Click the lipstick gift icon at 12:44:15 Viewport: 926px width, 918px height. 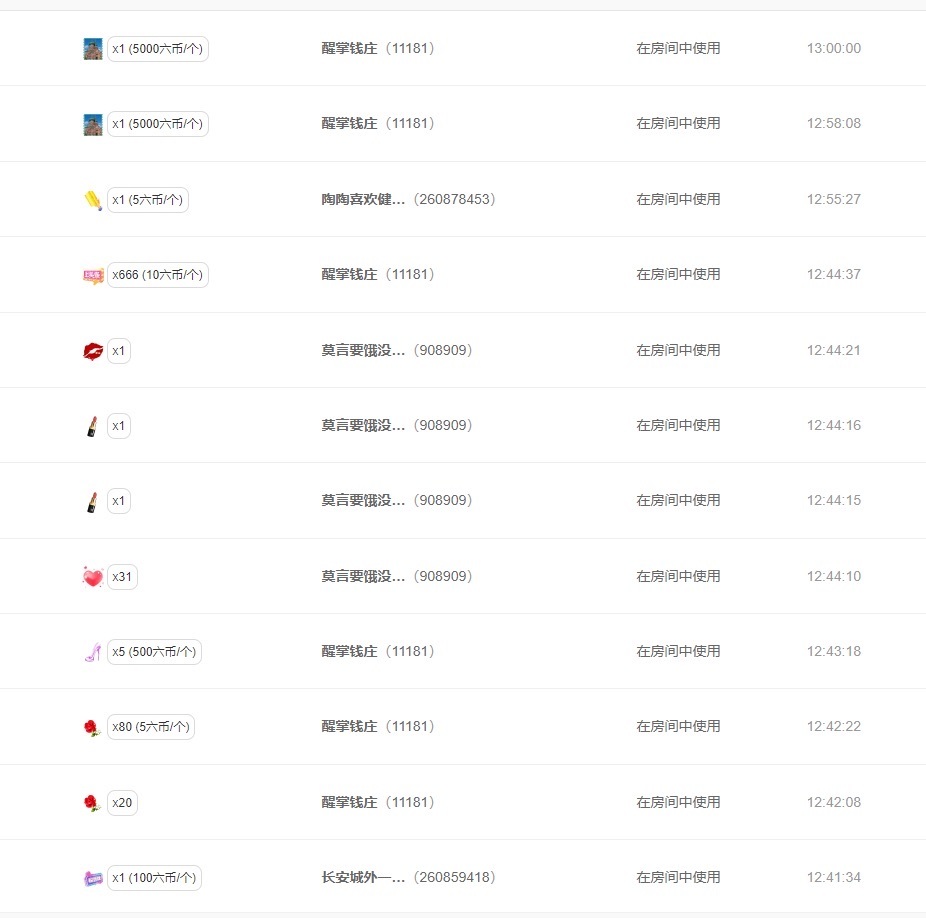[92, 502]
